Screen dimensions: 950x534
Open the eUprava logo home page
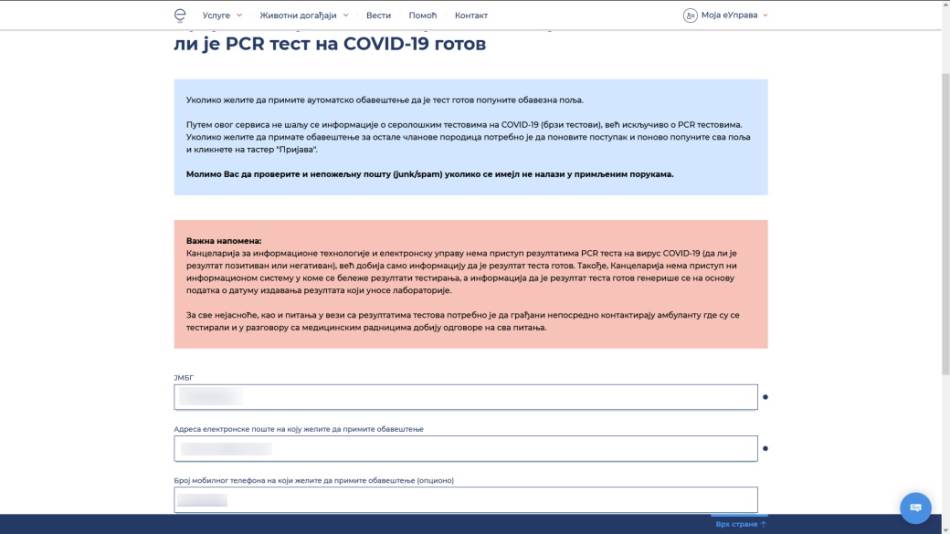coord(180,15)
